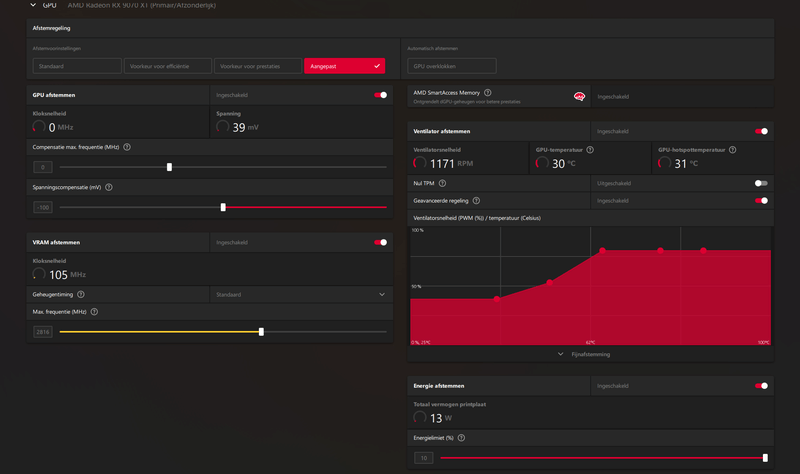Select Voorkeur voor efficiëntie preset
This screenshot has width=800, height=474.
(x=167, y=66)
